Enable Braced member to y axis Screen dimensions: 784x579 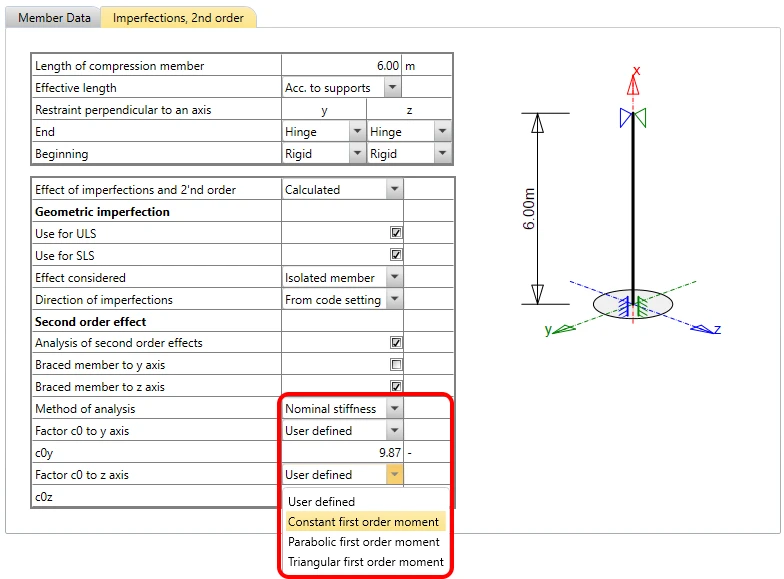(x=396, y=364)
